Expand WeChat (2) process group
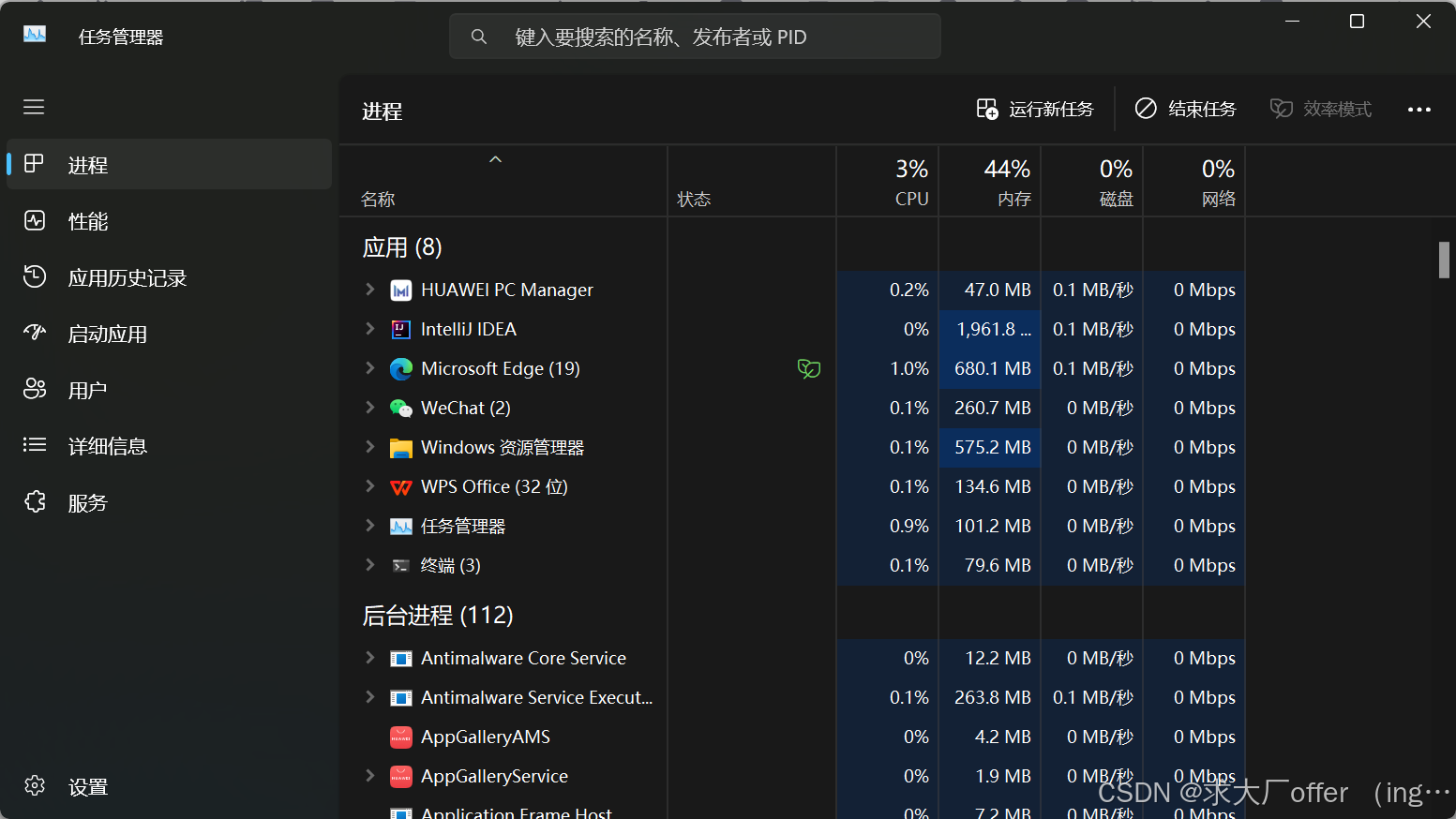 coord(369,408)
